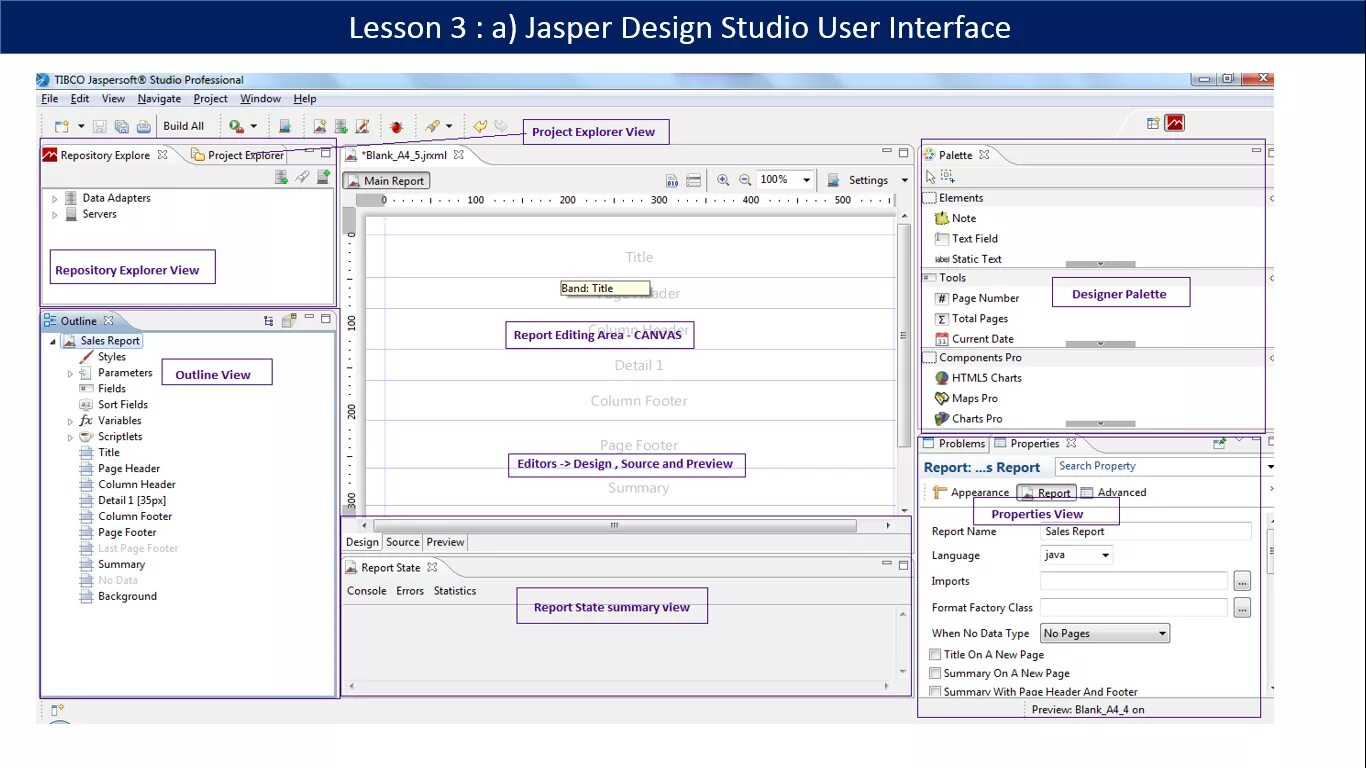Switch to the Advanced properties tab
This screenshot has height=768, width=1366.
click(x=1113, y=492)
